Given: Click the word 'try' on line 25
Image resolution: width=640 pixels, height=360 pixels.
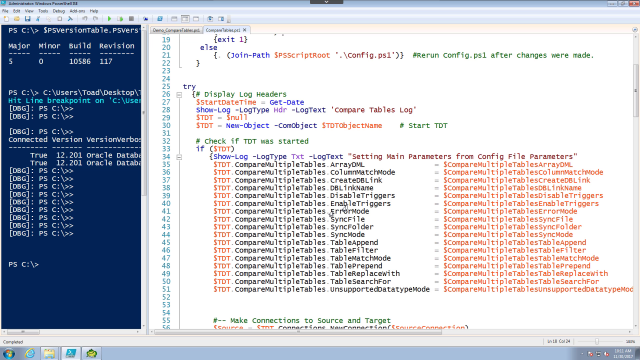Looking at the screenshot, I should coord(189,87).
